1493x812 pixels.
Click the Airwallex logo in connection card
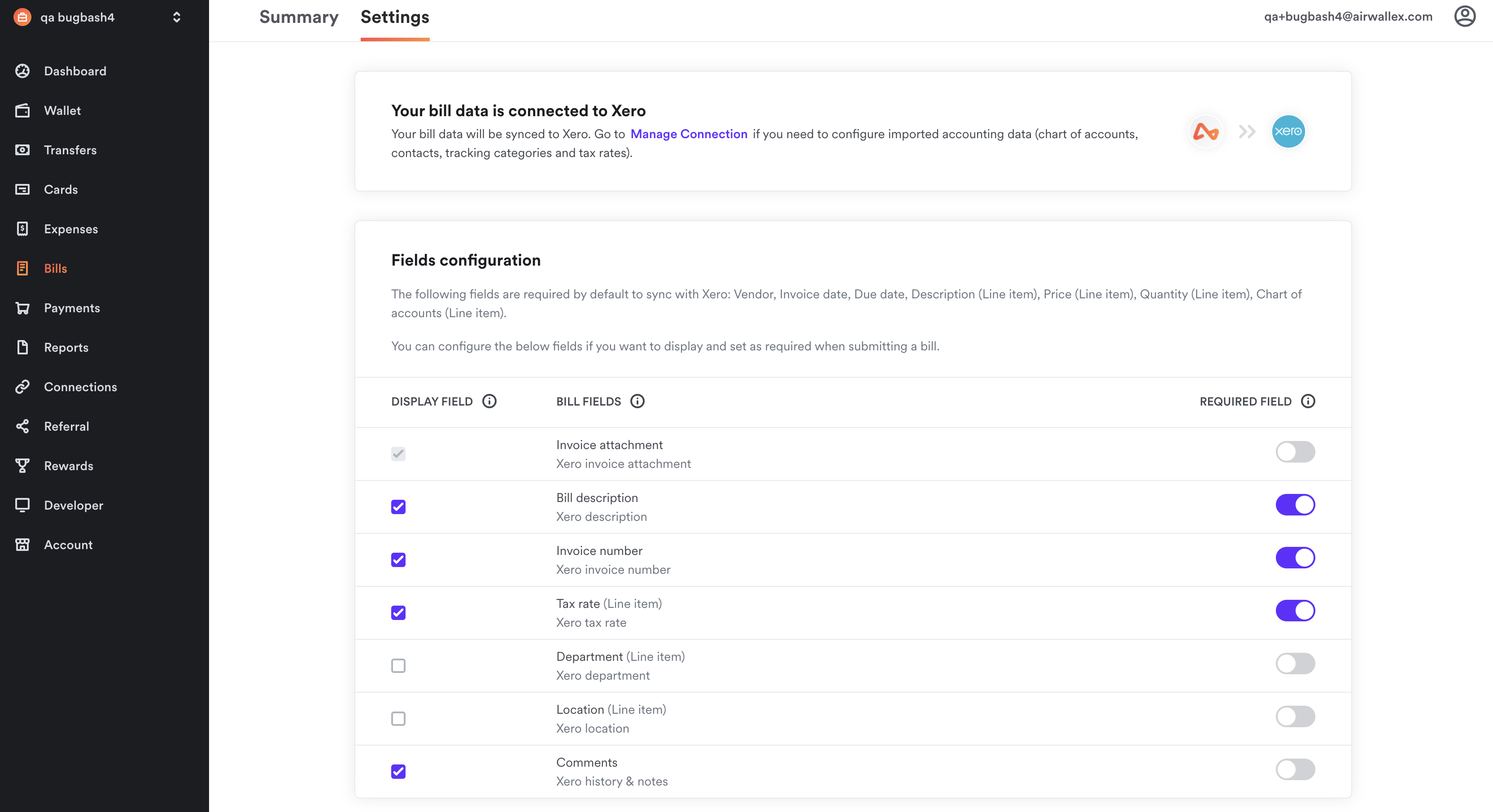pyautogui.click(x=1205, y=131)
